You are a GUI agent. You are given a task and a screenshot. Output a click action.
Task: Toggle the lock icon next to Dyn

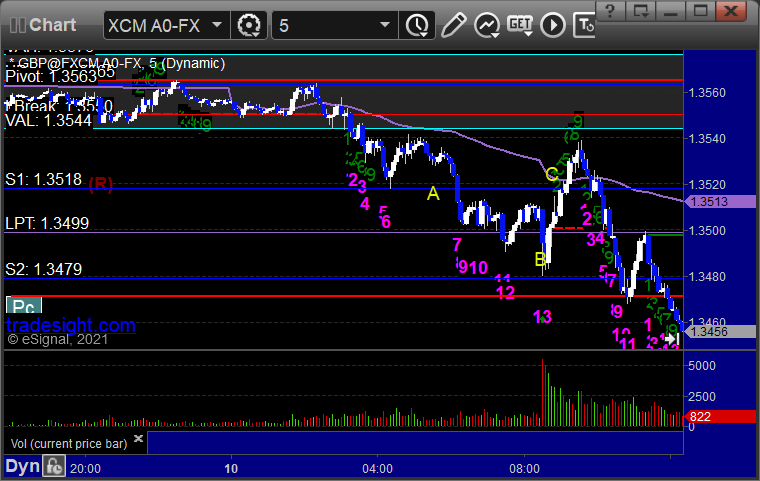tap(54, 466)
